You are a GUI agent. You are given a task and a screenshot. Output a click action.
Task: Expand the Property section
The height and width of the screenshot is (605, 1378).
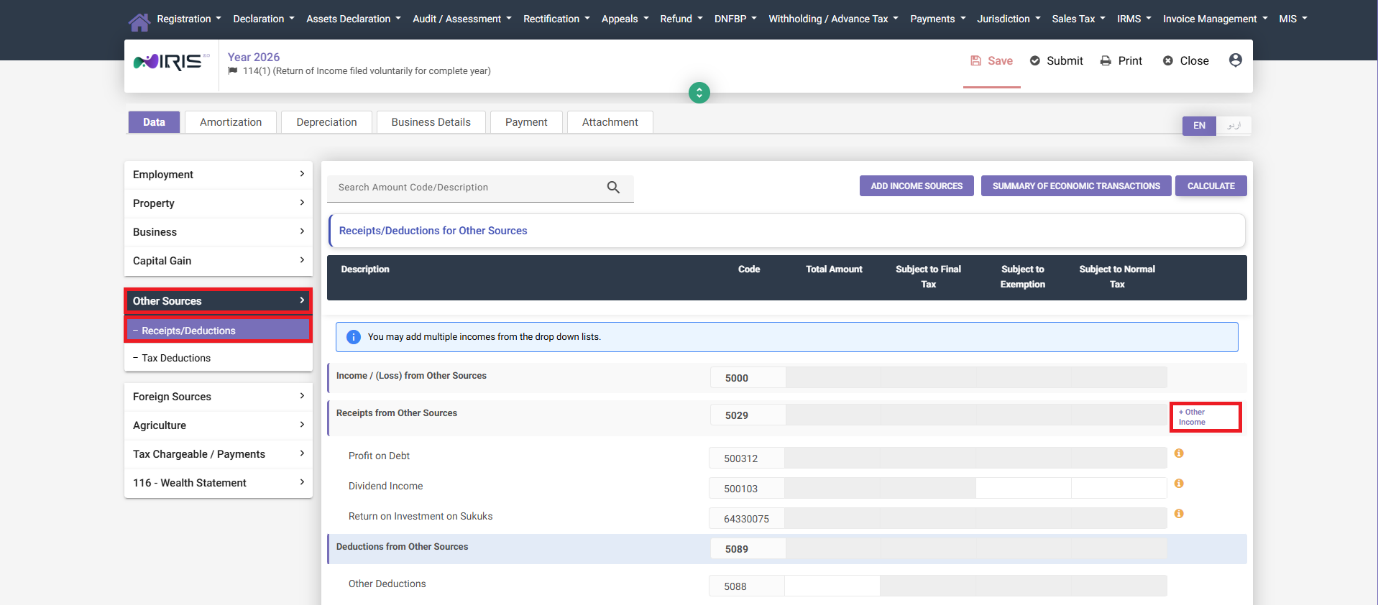point(218,203)
